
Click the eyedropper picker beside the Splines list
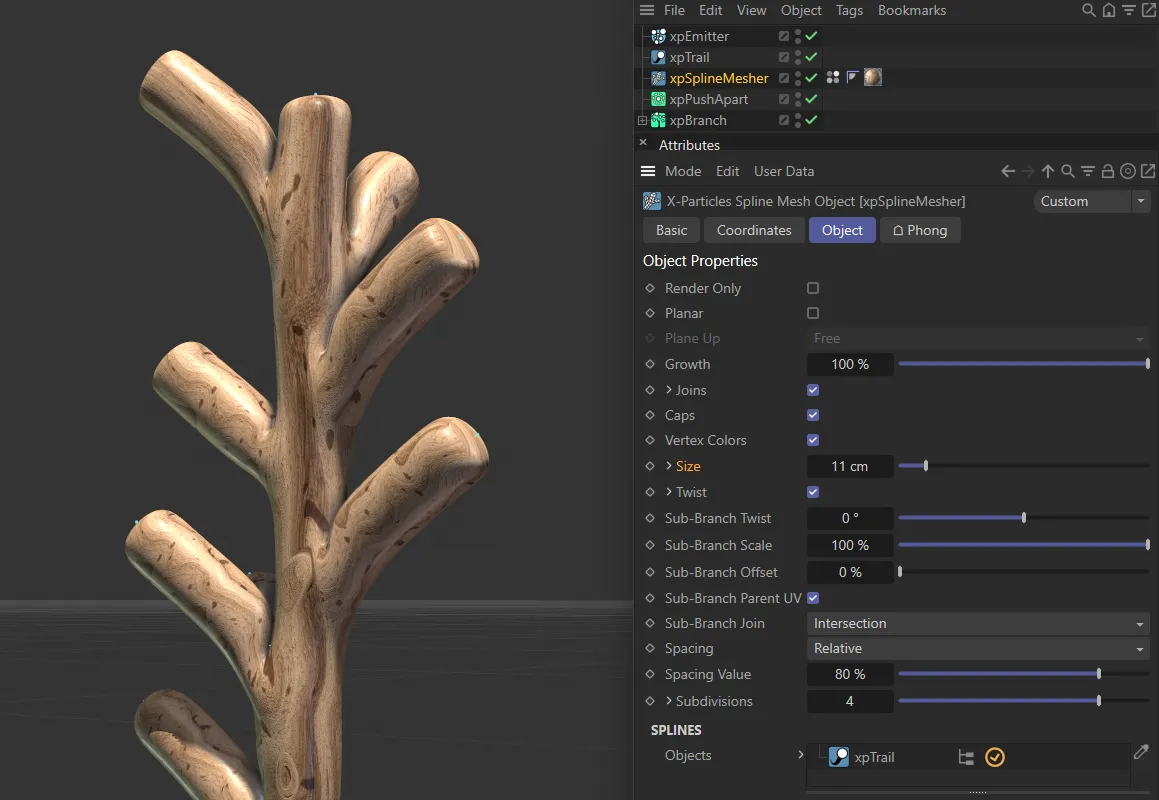tap(1141, 752)
